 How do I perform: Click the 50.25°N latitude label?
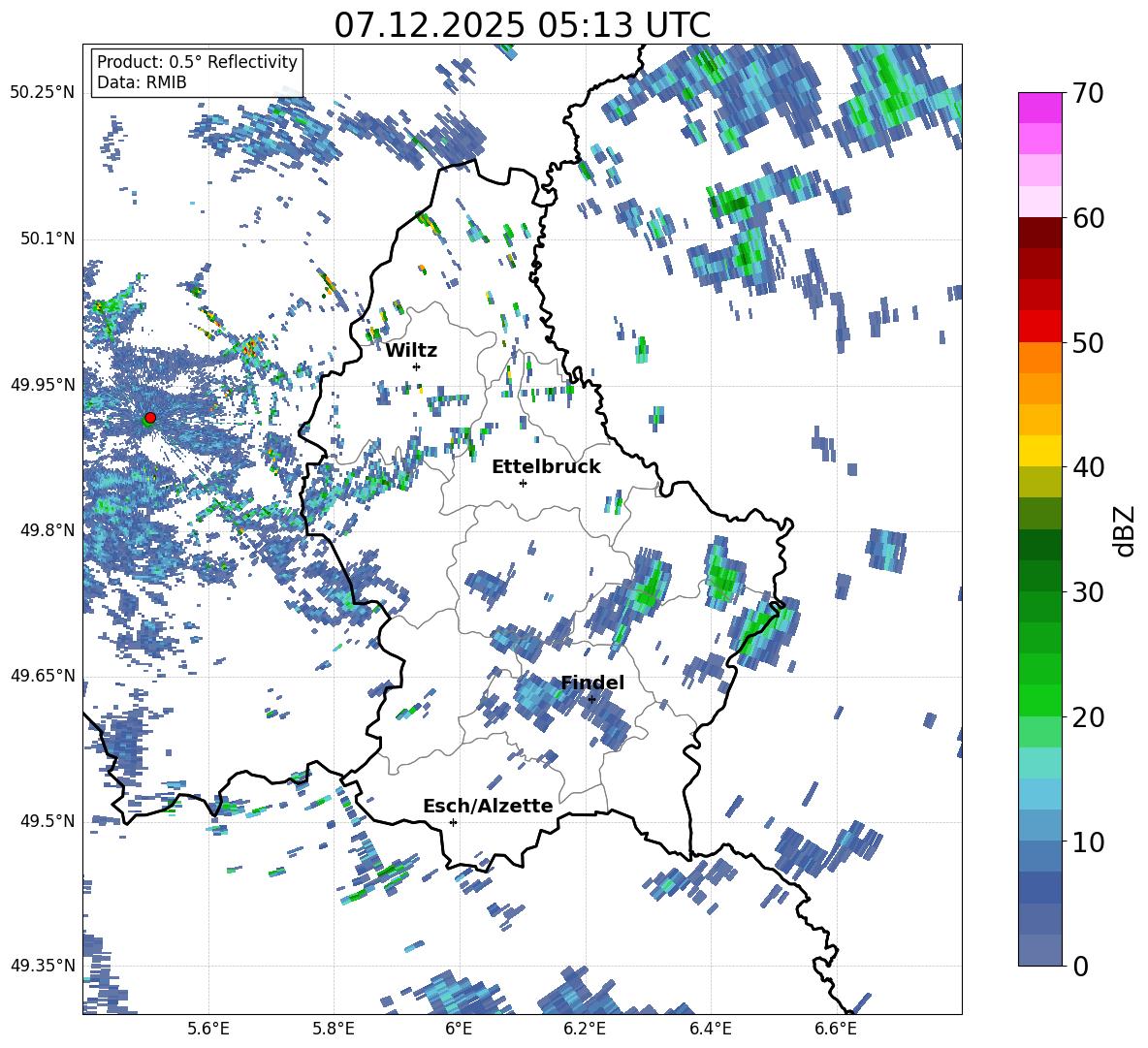43,93
